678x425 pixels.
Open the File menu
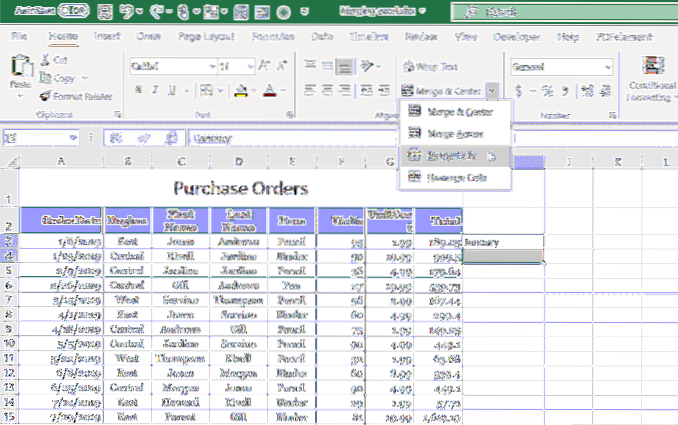(19, 36)
